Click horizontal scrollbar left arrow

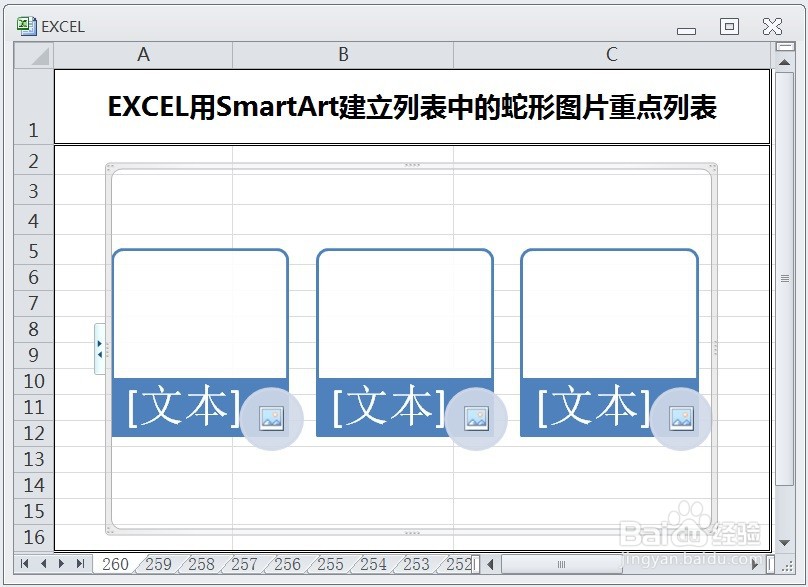(x=491, y=564)
